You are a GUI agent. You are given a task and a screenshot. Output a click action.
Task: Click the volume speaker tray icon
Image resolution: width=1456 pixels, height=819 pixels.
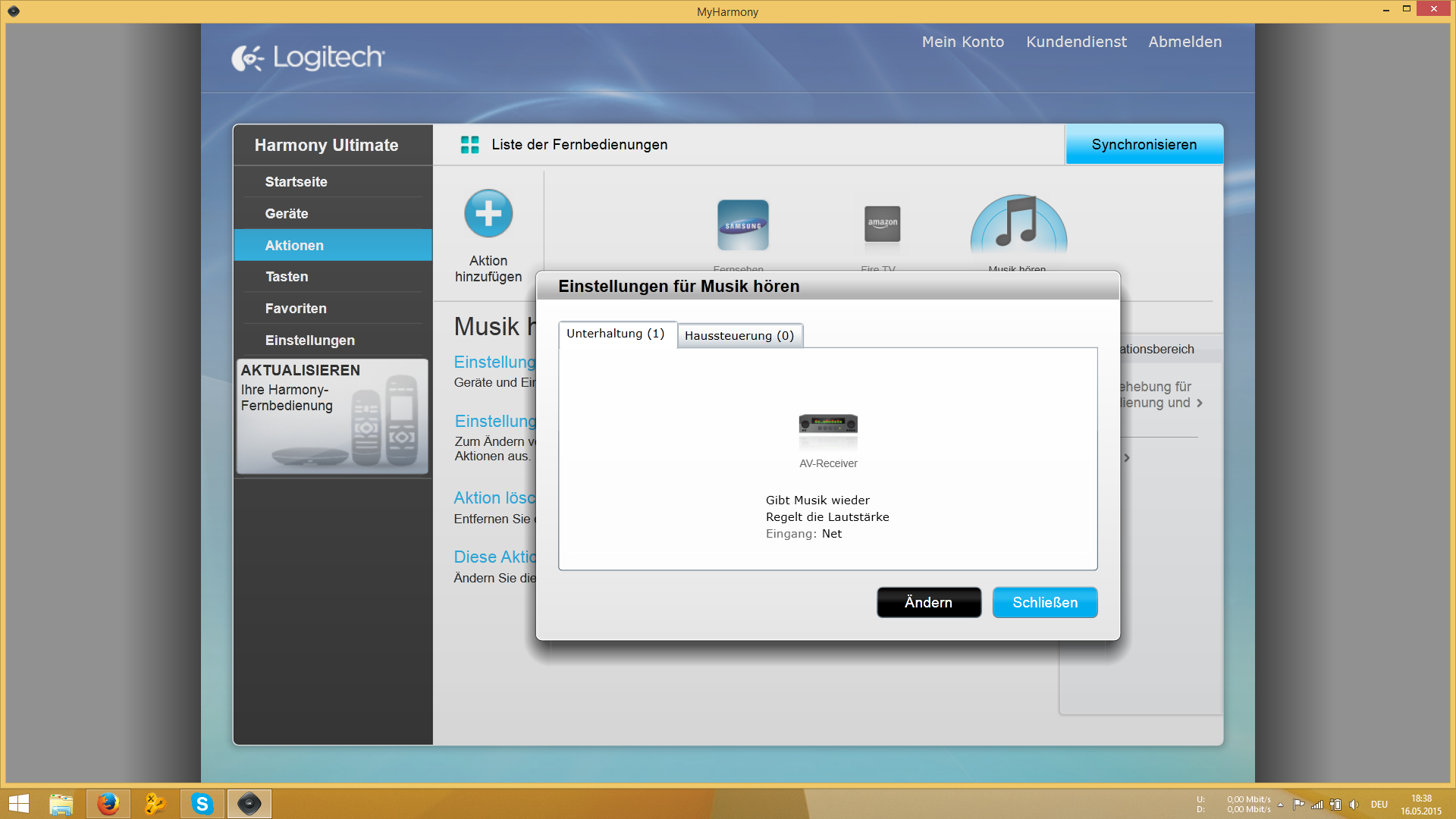1354,805
